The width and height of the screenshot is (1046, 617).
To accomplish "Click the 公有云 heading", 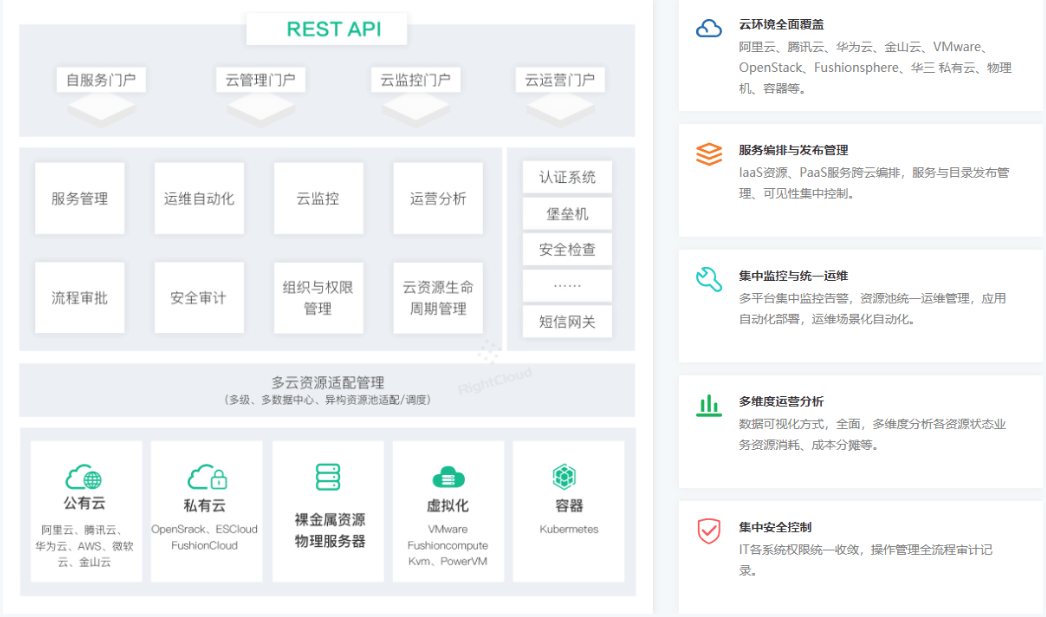I will (84, 503).
